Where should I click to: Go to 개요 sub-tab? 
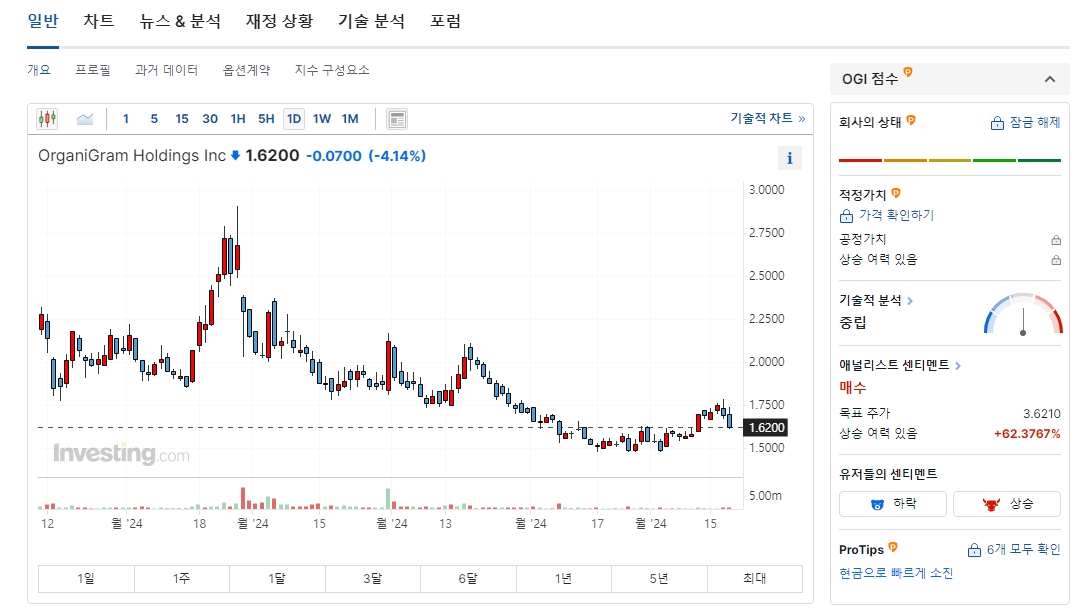[39, 70]
